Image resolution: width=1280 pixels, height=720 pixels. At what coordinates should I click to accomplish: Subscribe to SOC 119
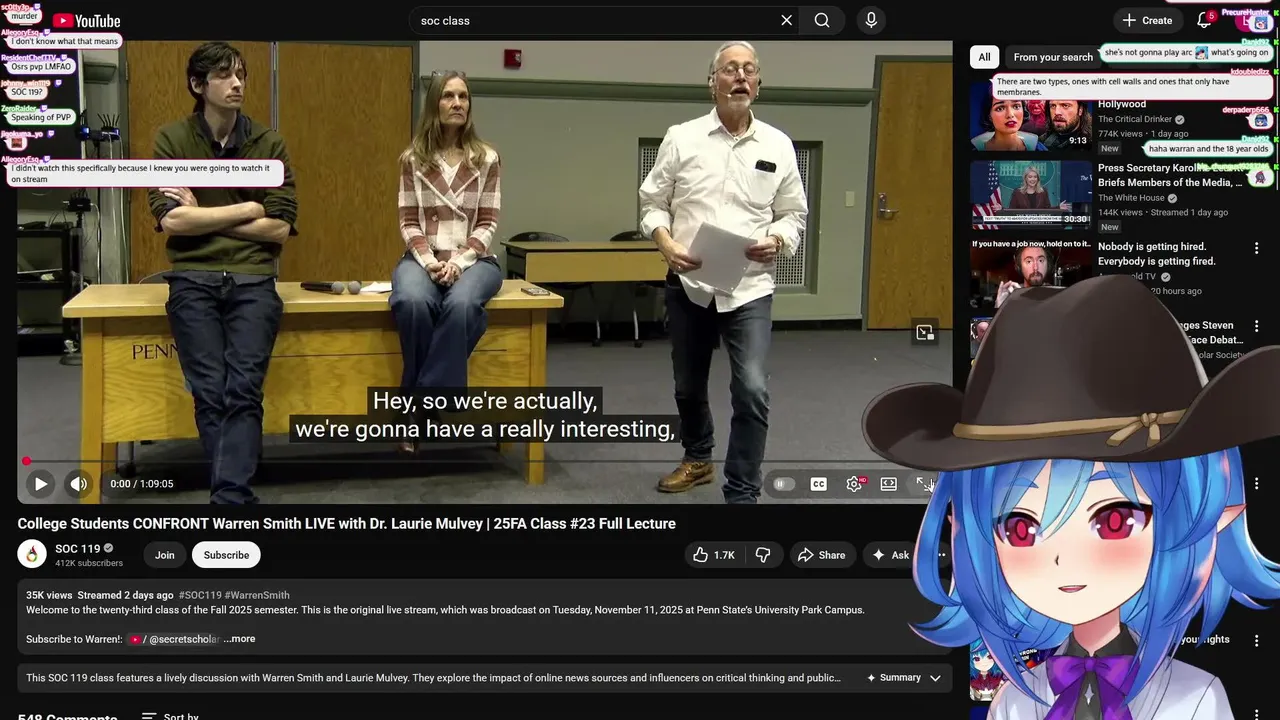click(226, 555)
